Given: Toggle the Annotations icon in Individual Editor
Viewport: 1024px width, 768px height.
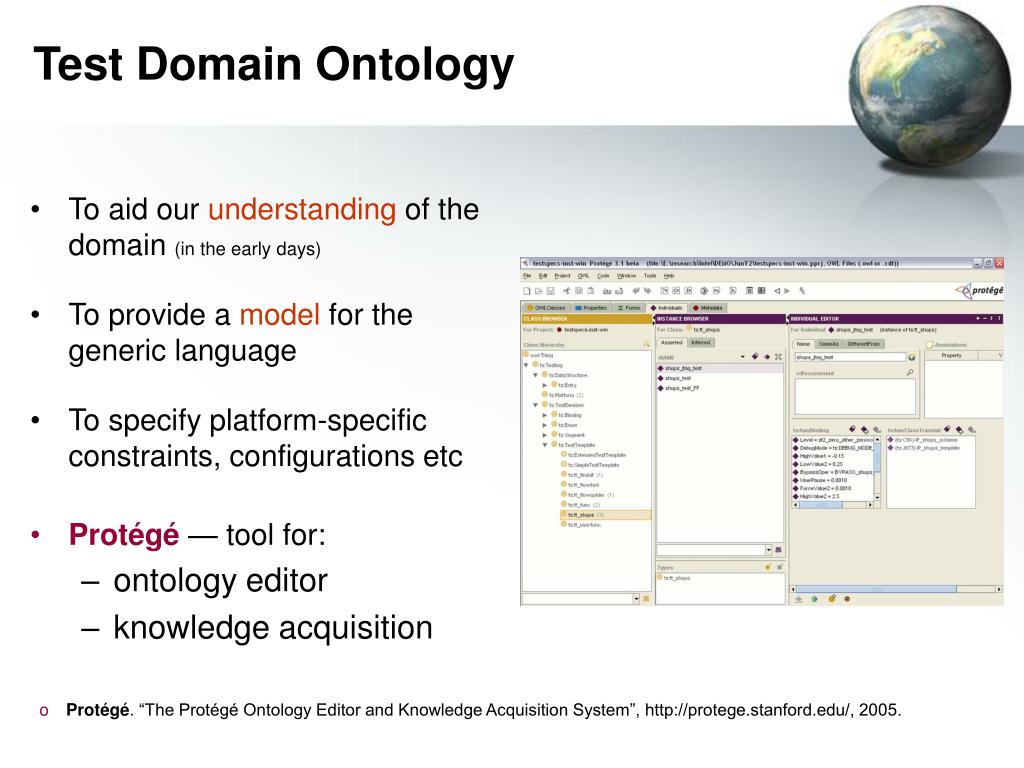Looking at the screenshot, I should (929, 345).
